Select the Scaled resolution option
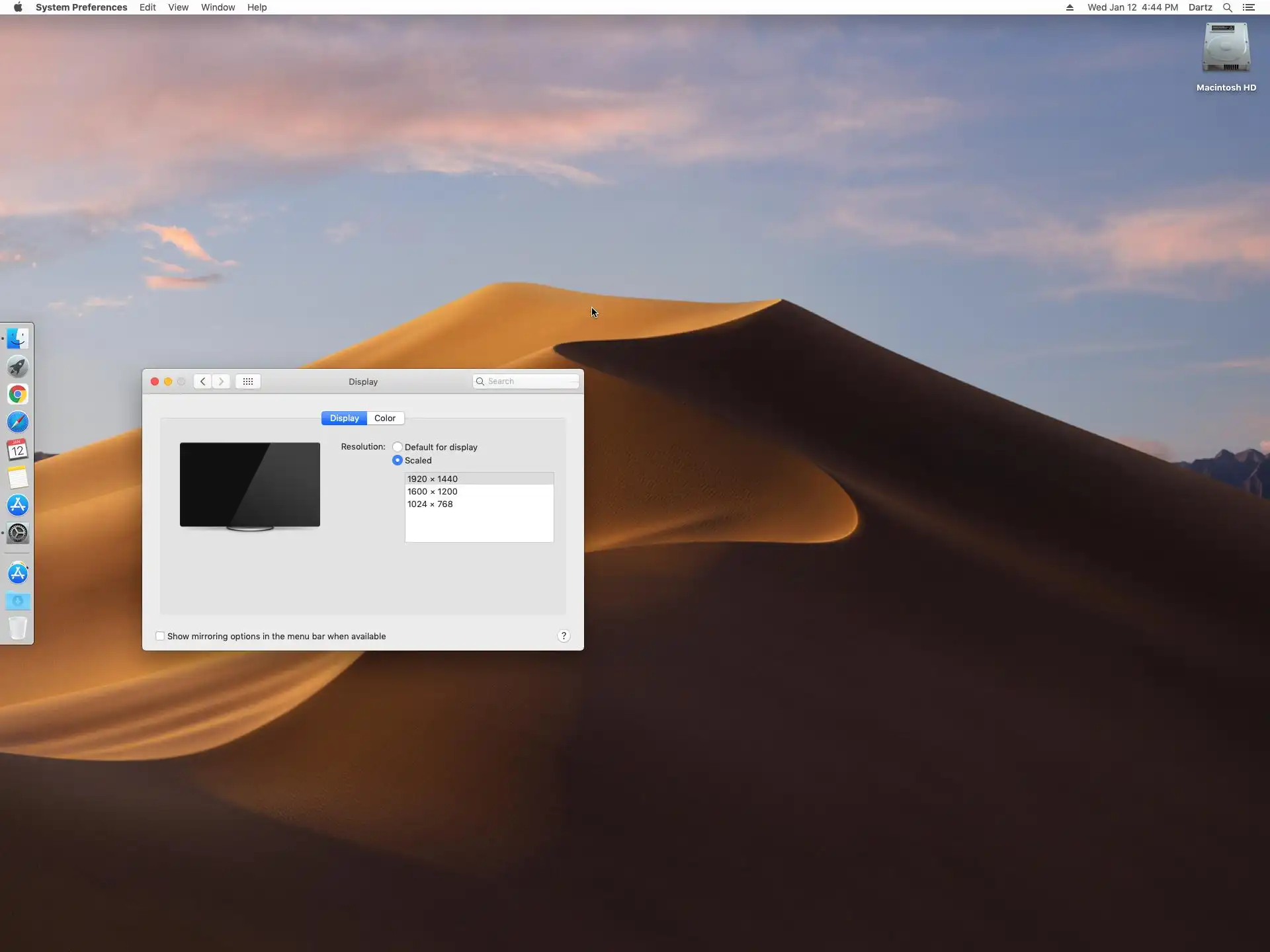This screenshot has width=1270, height=952. click(398, 461)
